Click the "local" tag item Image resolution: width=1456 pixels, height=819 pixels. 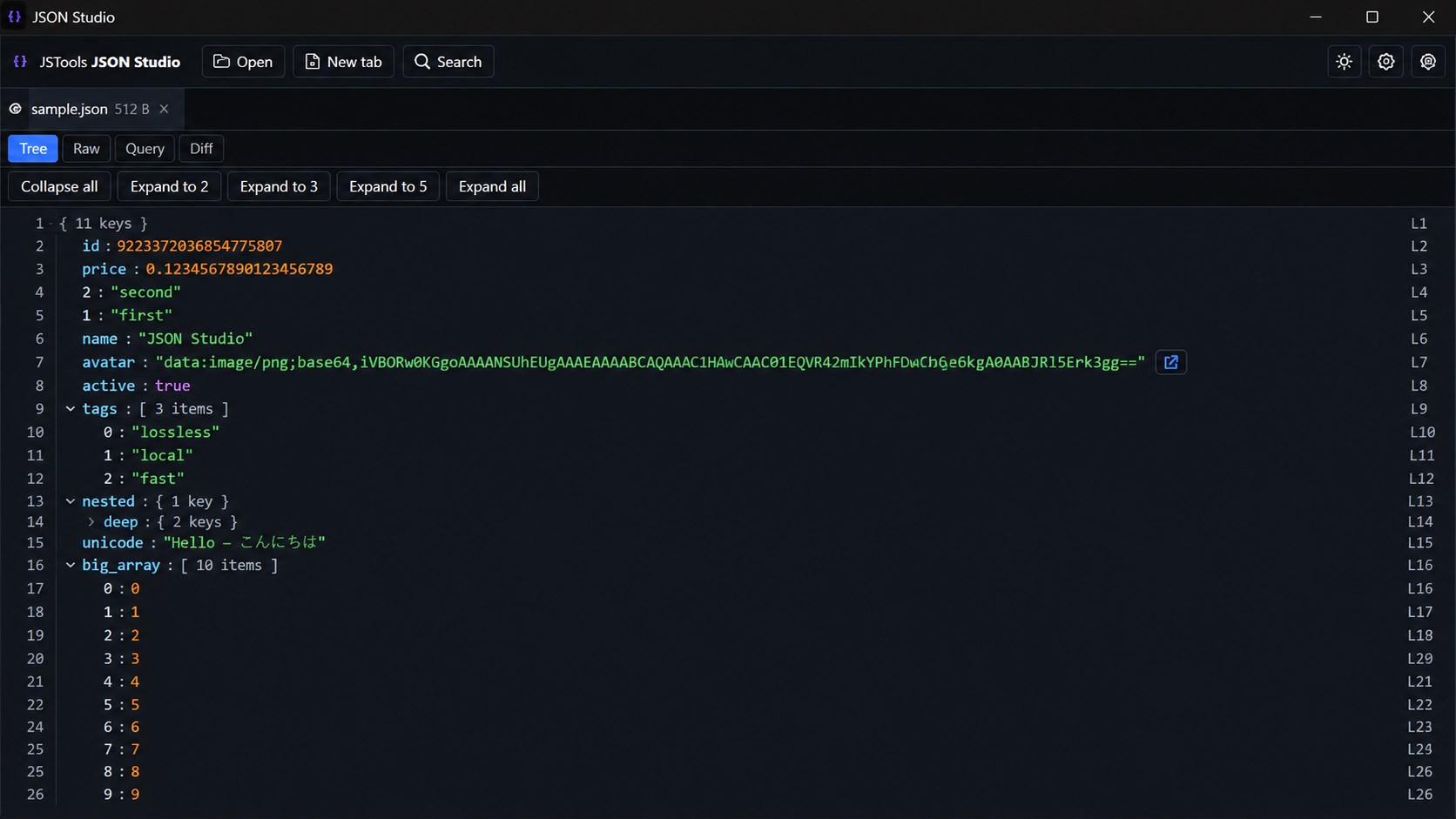pyautogui.click(x=162, y=455)
